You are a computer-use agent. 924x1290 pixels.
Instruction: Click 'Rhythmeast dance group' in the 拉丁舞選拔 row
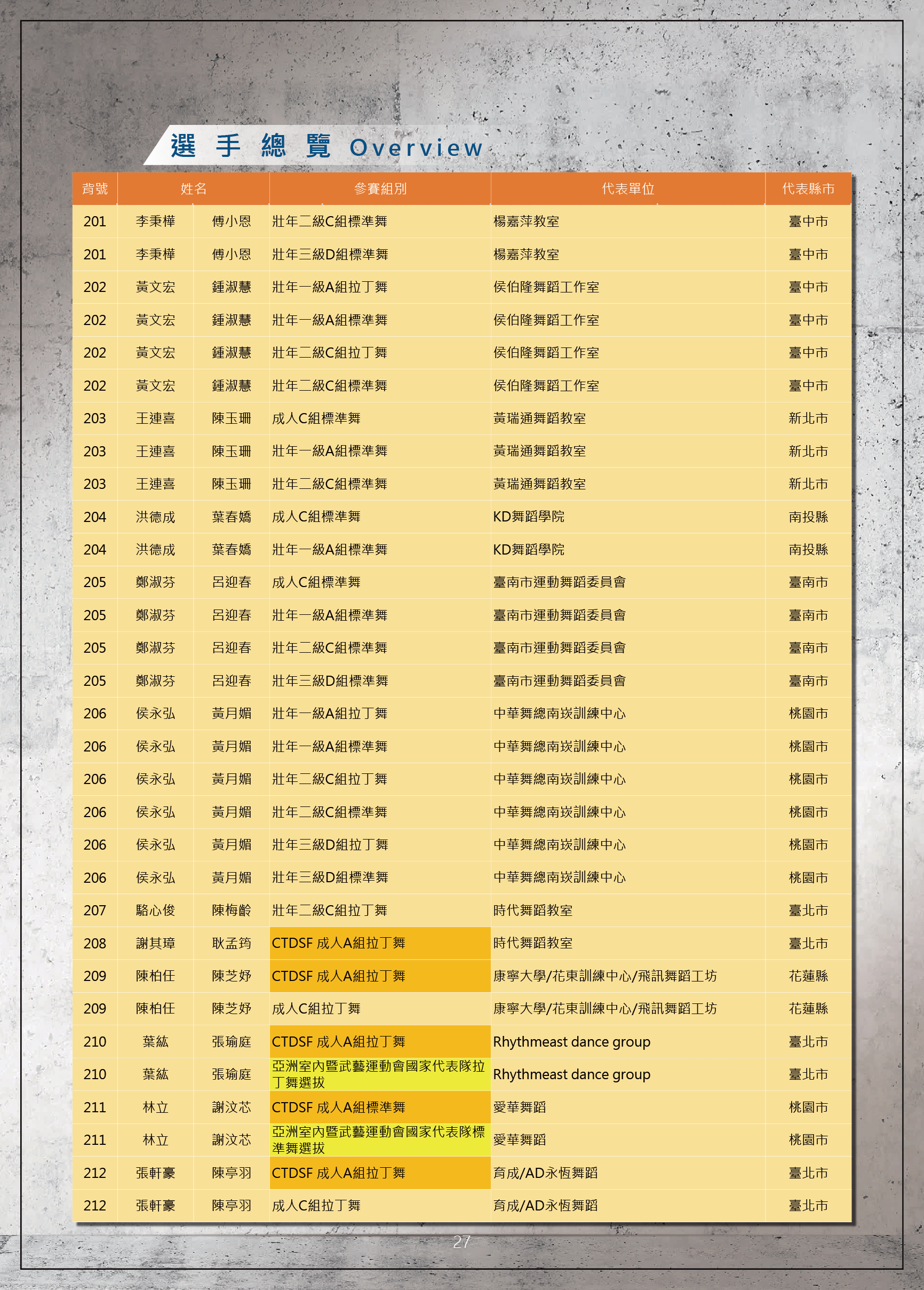point(571,1074)
